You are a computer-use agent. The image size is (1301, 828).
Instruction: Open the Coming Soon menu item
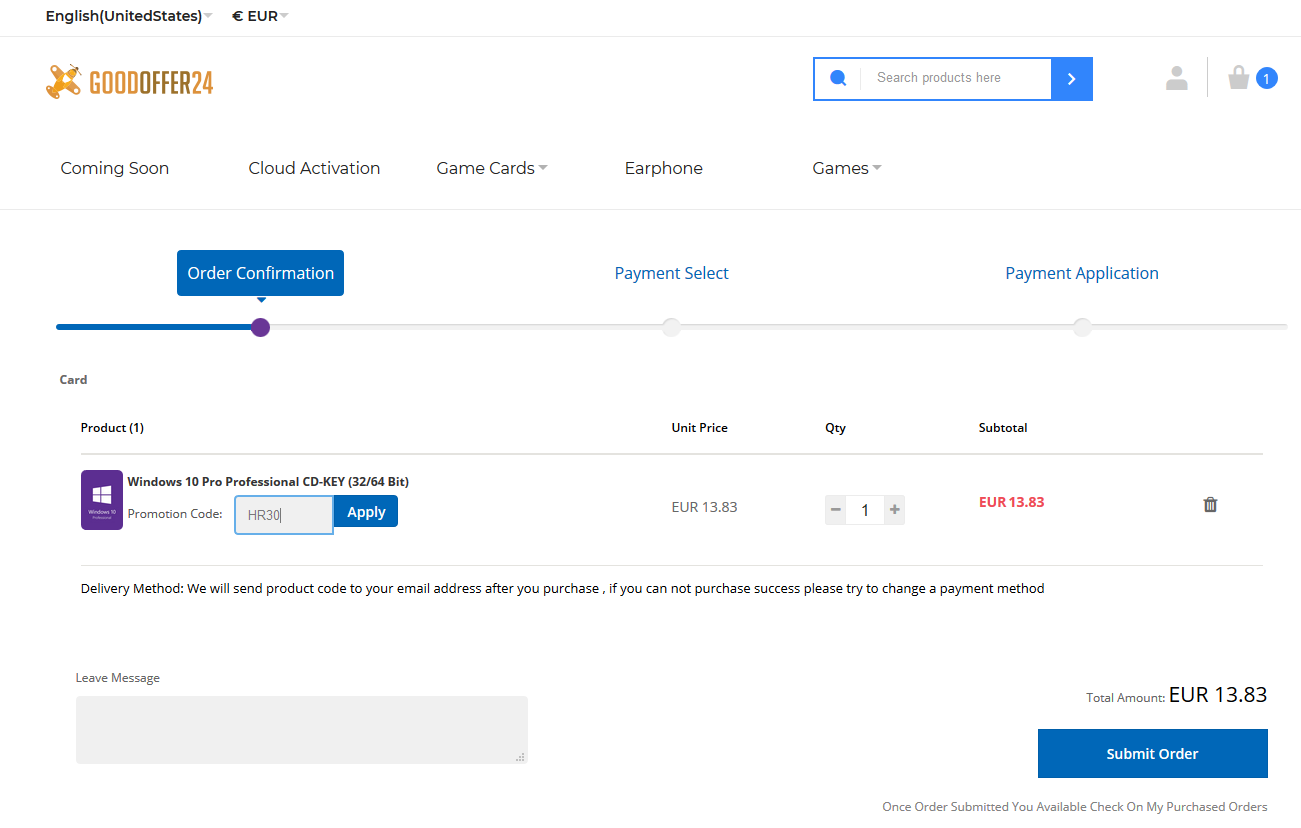tap(115, 168)
